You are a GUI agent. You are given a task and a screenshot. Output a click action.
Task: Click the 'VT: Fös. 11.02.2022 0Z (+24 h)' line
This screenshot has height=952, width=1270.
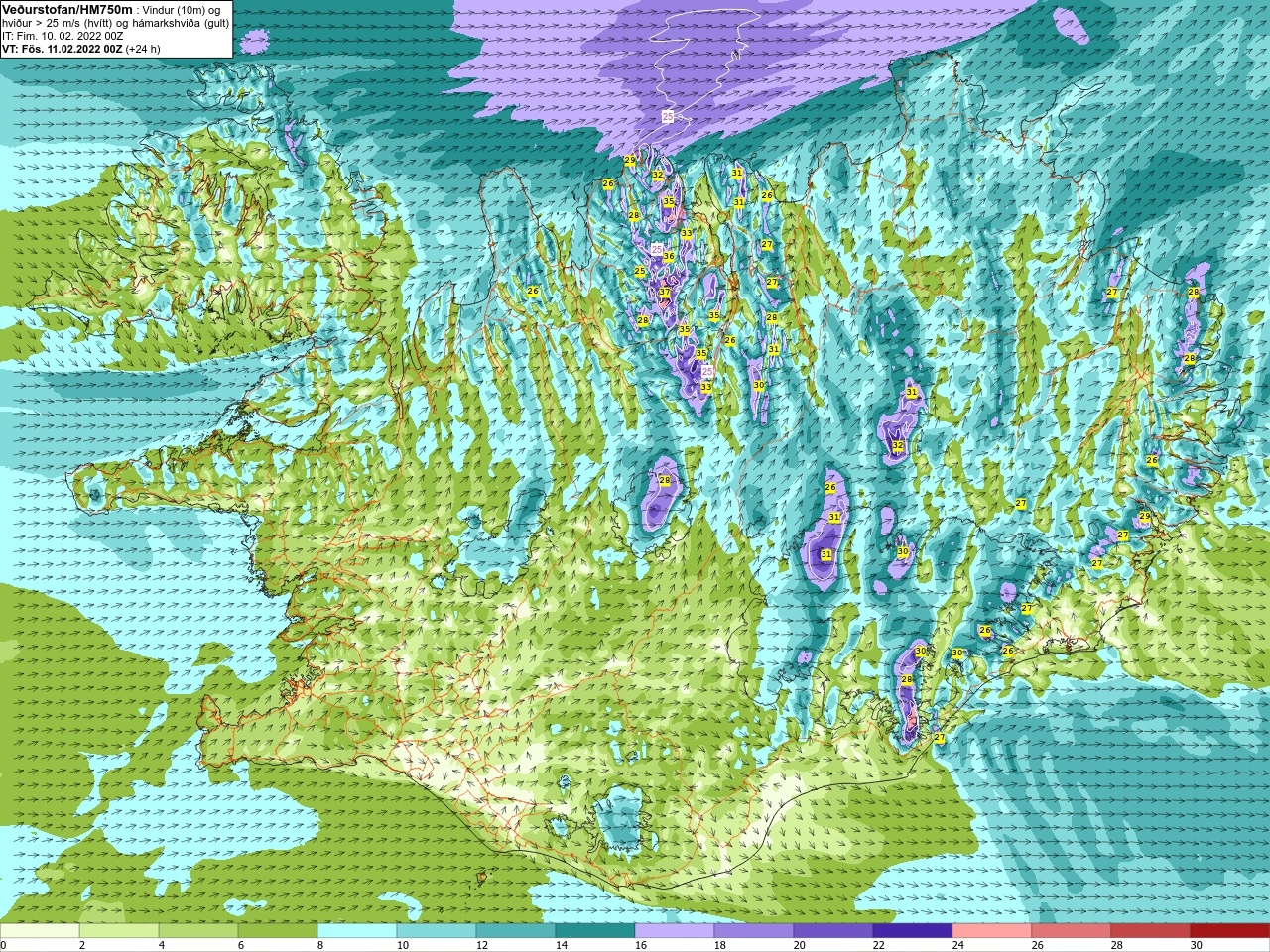click(81, 48)
